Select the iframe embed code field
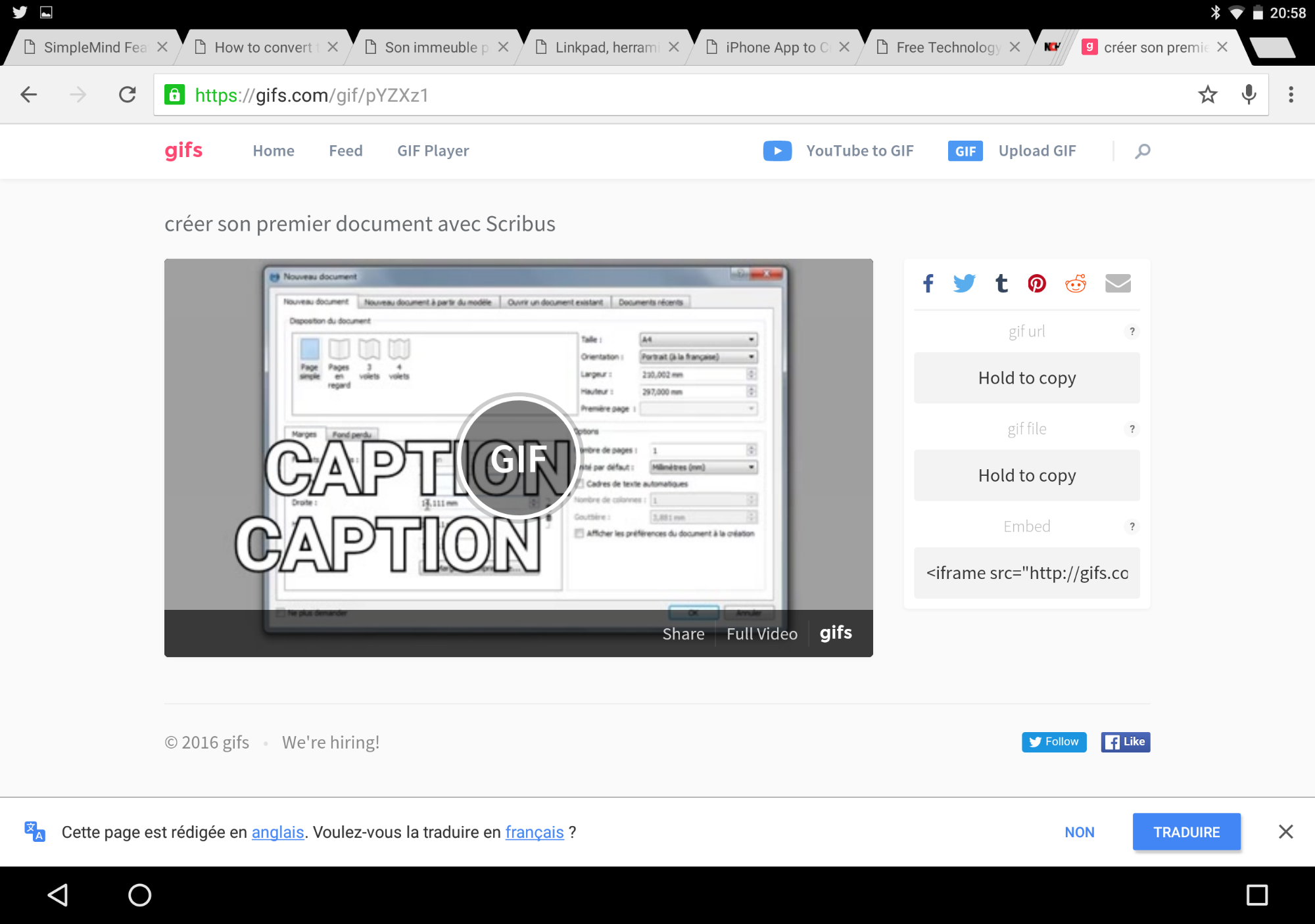The width and height of the screenshot is (1315, 924). click(1027, 573)
